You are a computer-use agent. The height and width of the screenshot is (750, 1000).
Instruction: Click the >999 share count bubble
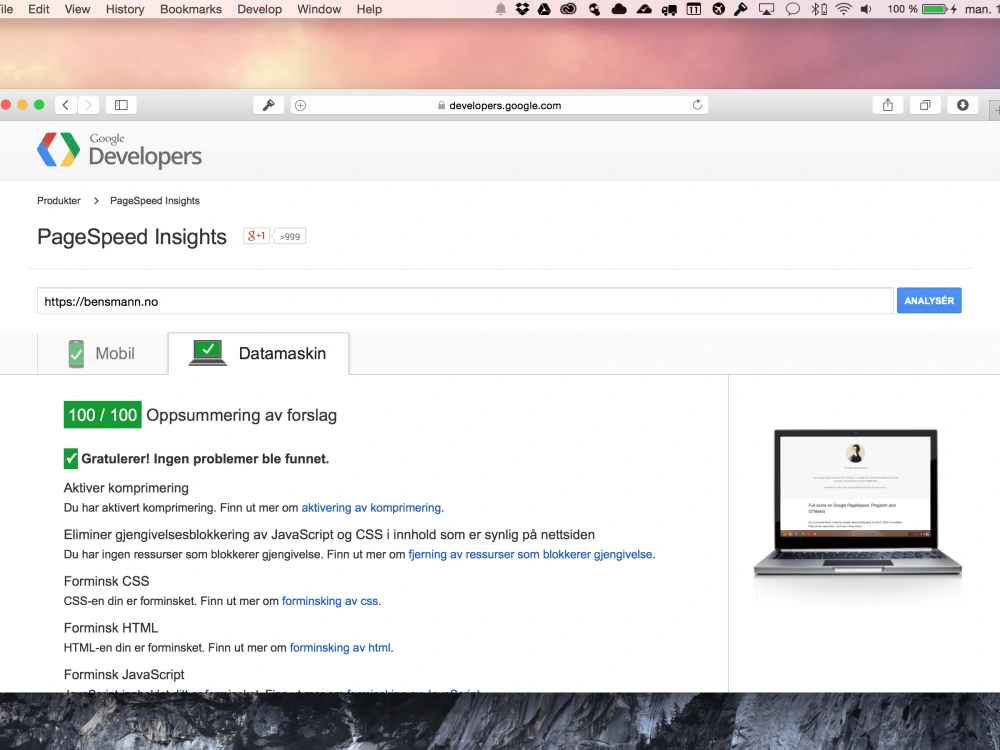(290, 237)
